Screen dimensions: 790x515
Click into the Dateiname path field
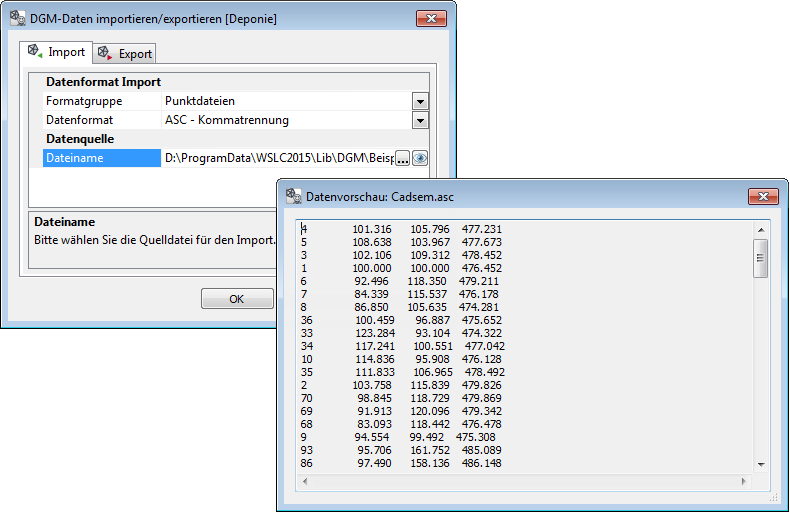(x=277, y=158)
